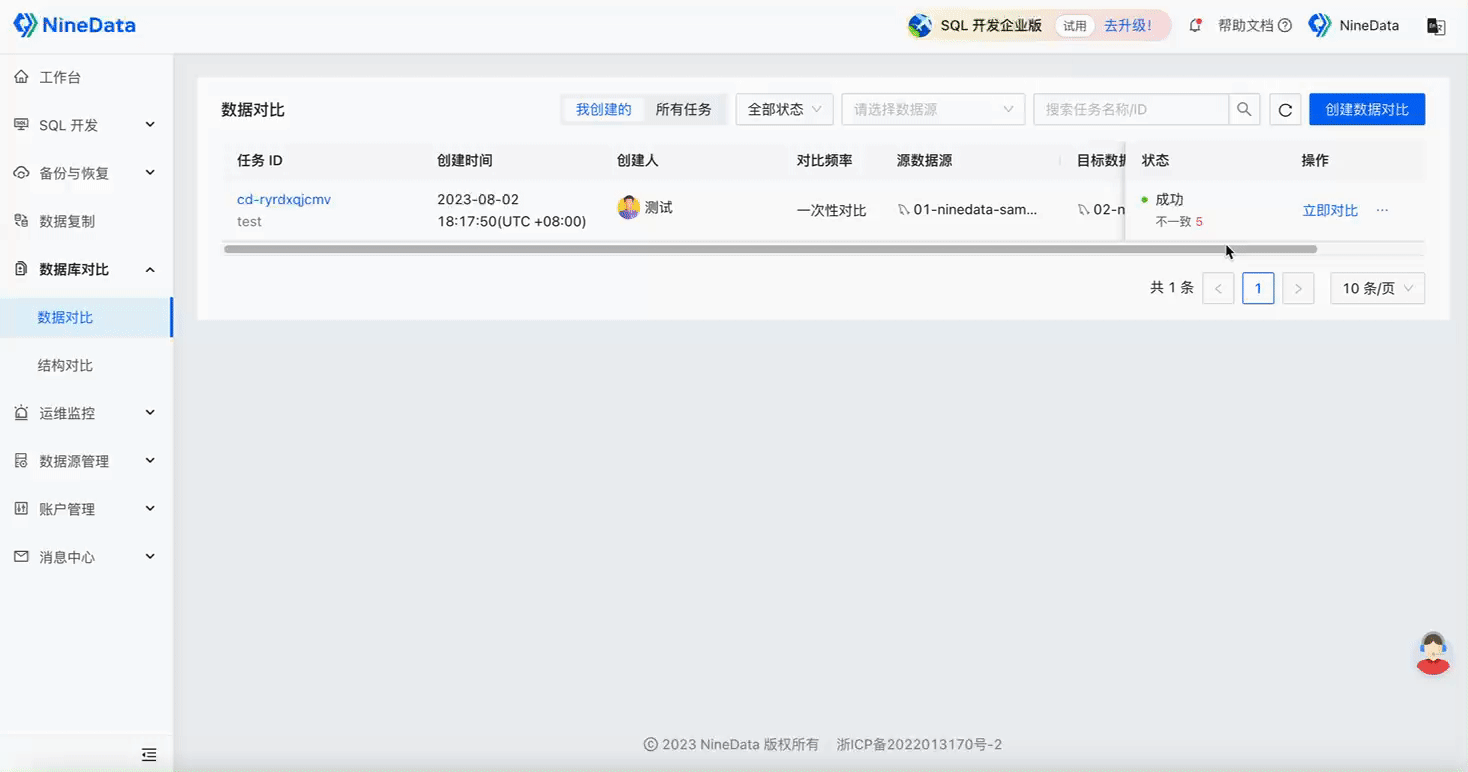Click the 对比频率 column header
The height and width of the screenshot is (772, 1468).
coord(825,160)
